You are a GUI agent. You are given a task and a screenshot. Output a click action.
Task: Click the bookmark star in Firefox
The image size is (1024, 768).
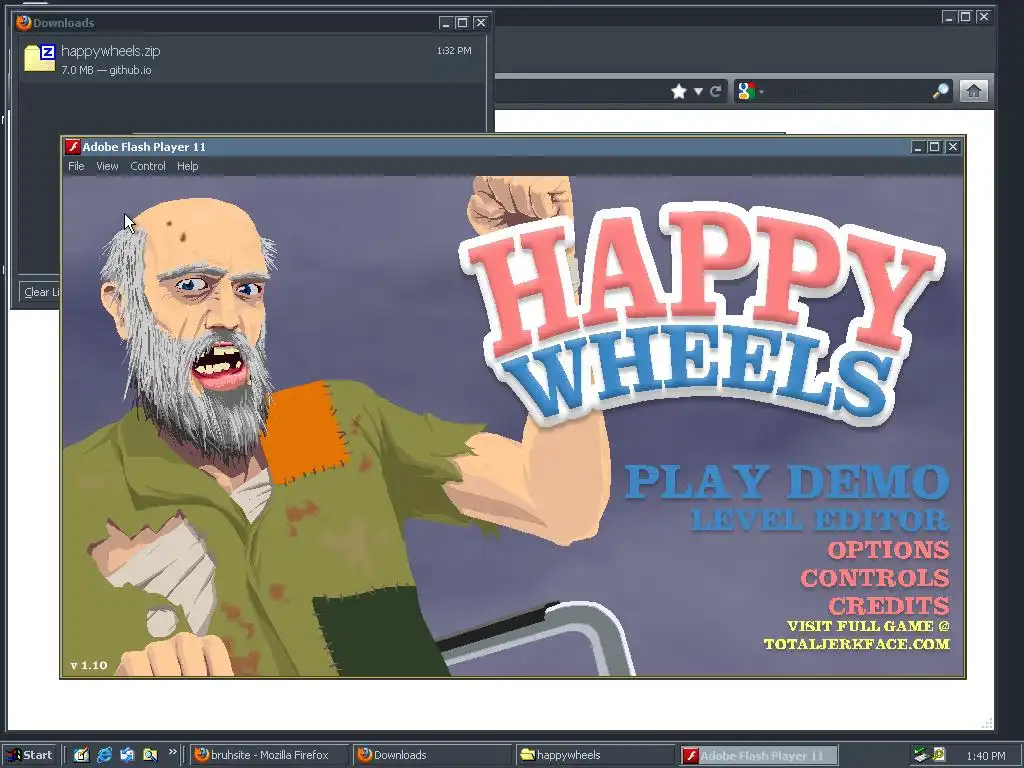coord(679,91)
